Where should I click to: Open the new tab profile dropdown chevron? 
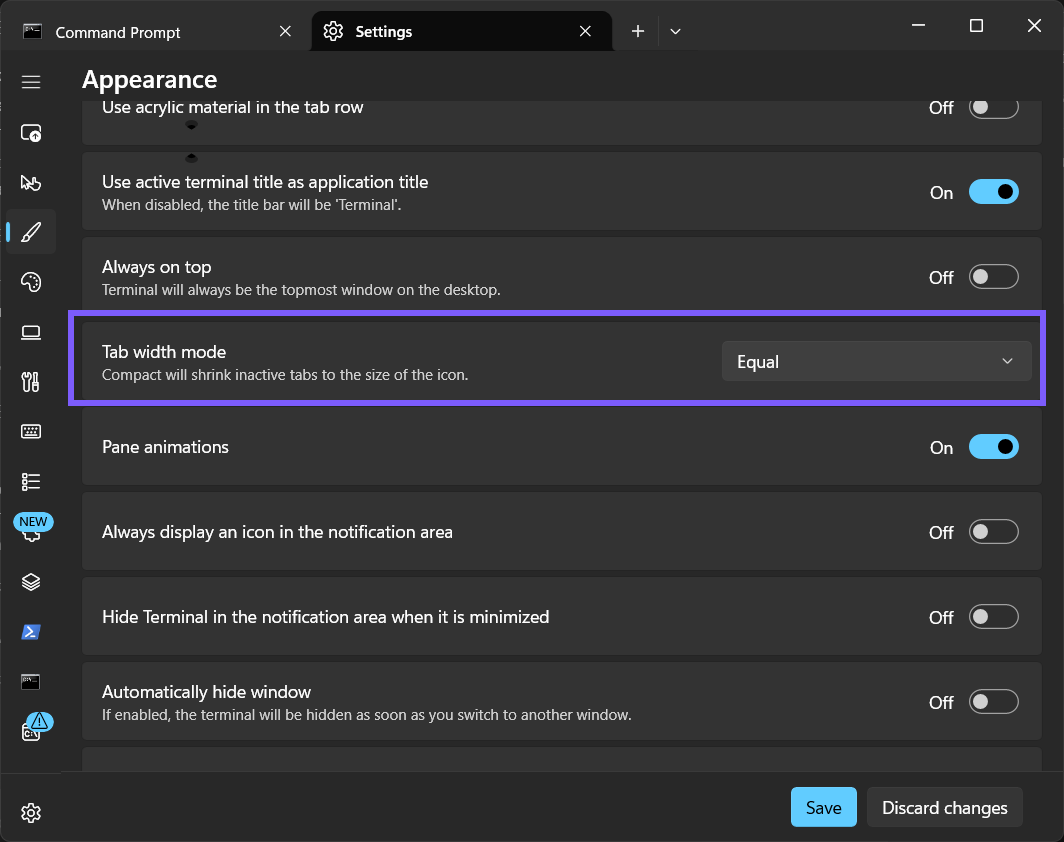[x=675, y=31]
